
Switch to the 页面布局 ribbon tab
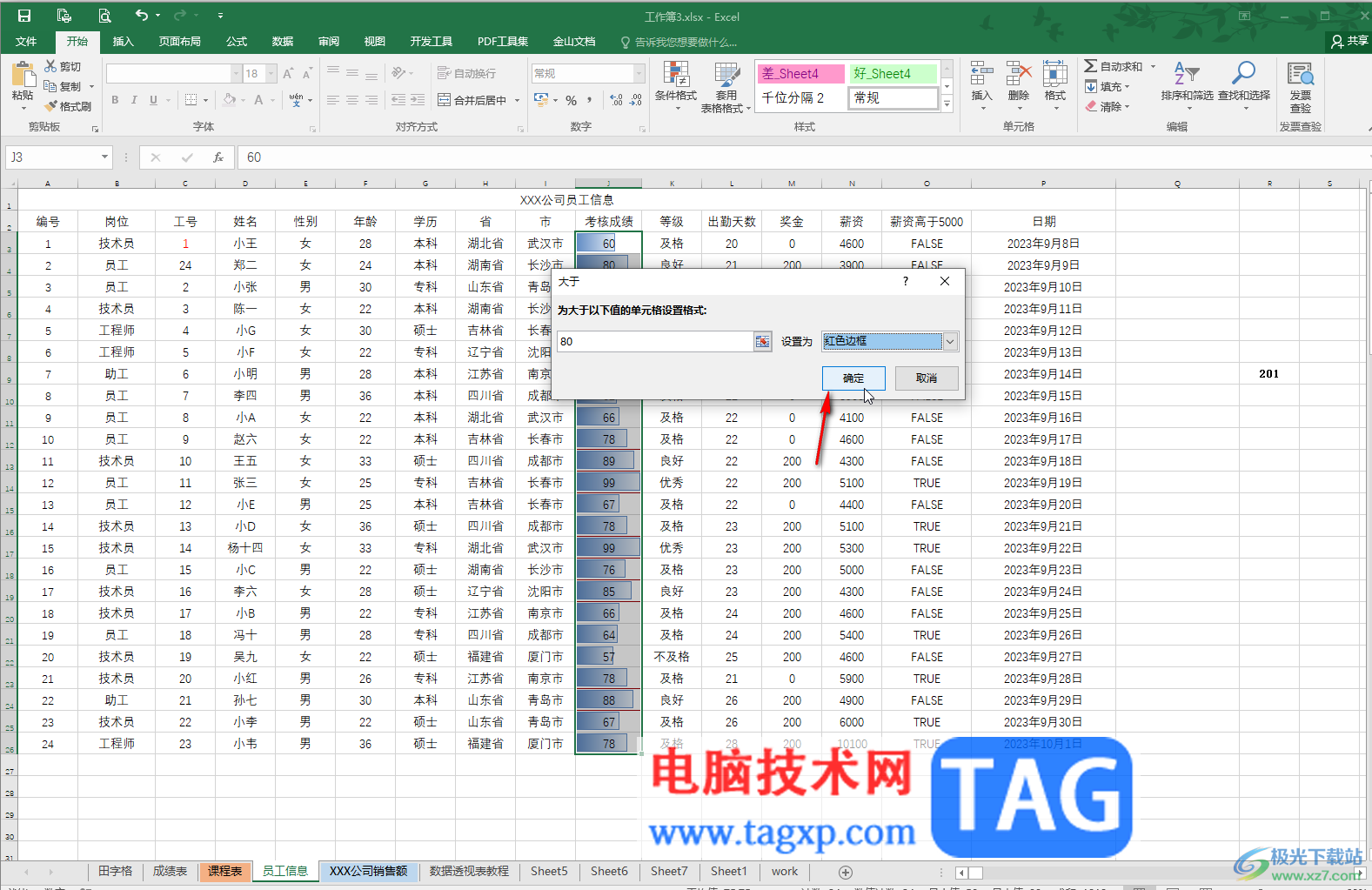pos(179,42)
